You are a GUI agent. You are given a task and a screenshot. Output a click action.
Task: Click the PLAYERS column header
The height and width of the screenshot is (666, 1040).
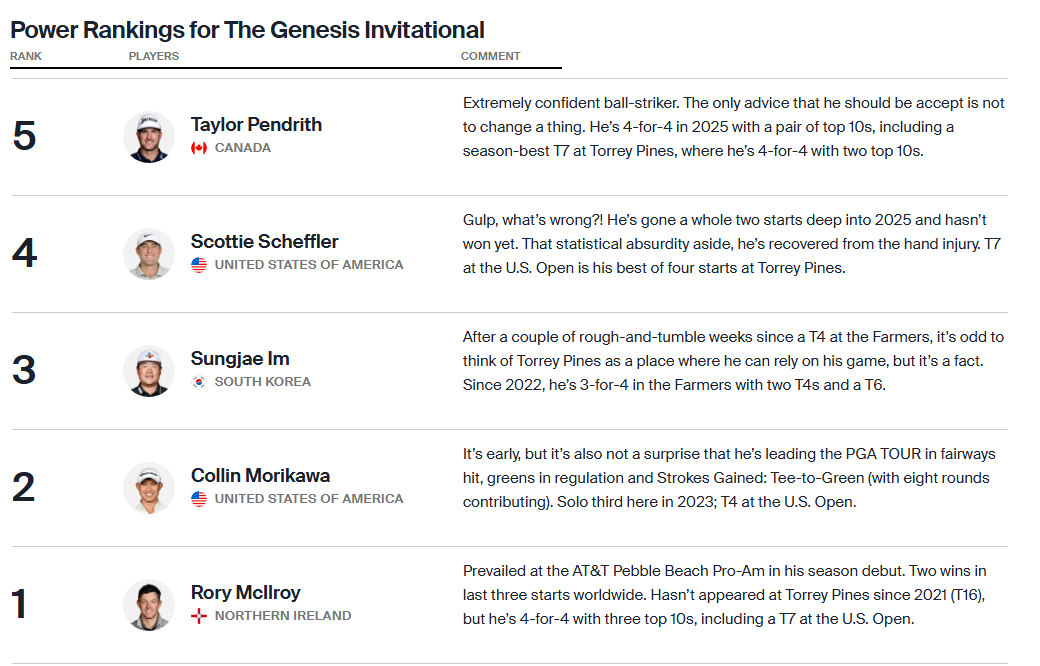pyautogui.click(x=154, y=56)
